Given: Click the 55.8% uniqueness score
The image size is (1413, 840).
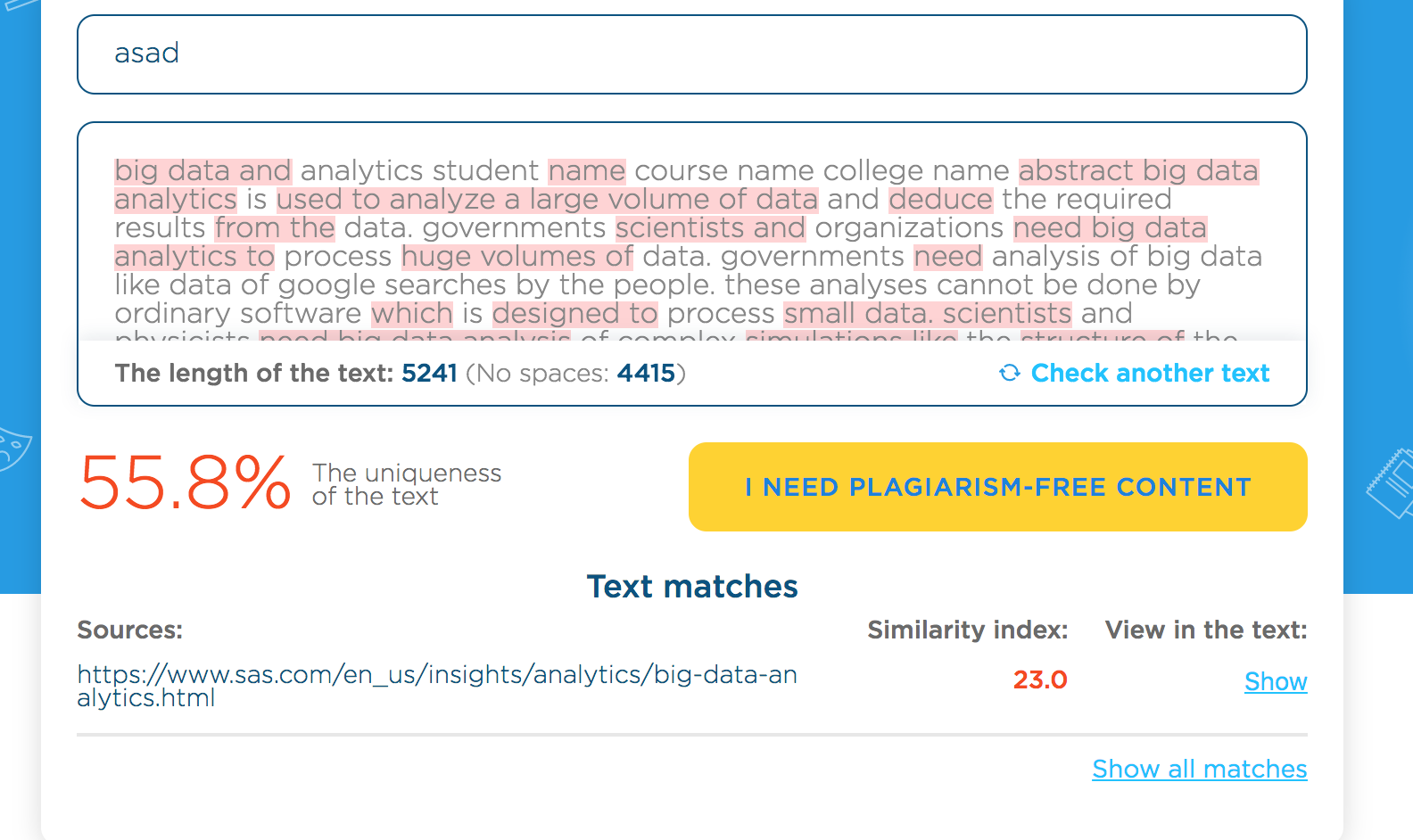Looking at the screenshot, I should pos(185,482).
